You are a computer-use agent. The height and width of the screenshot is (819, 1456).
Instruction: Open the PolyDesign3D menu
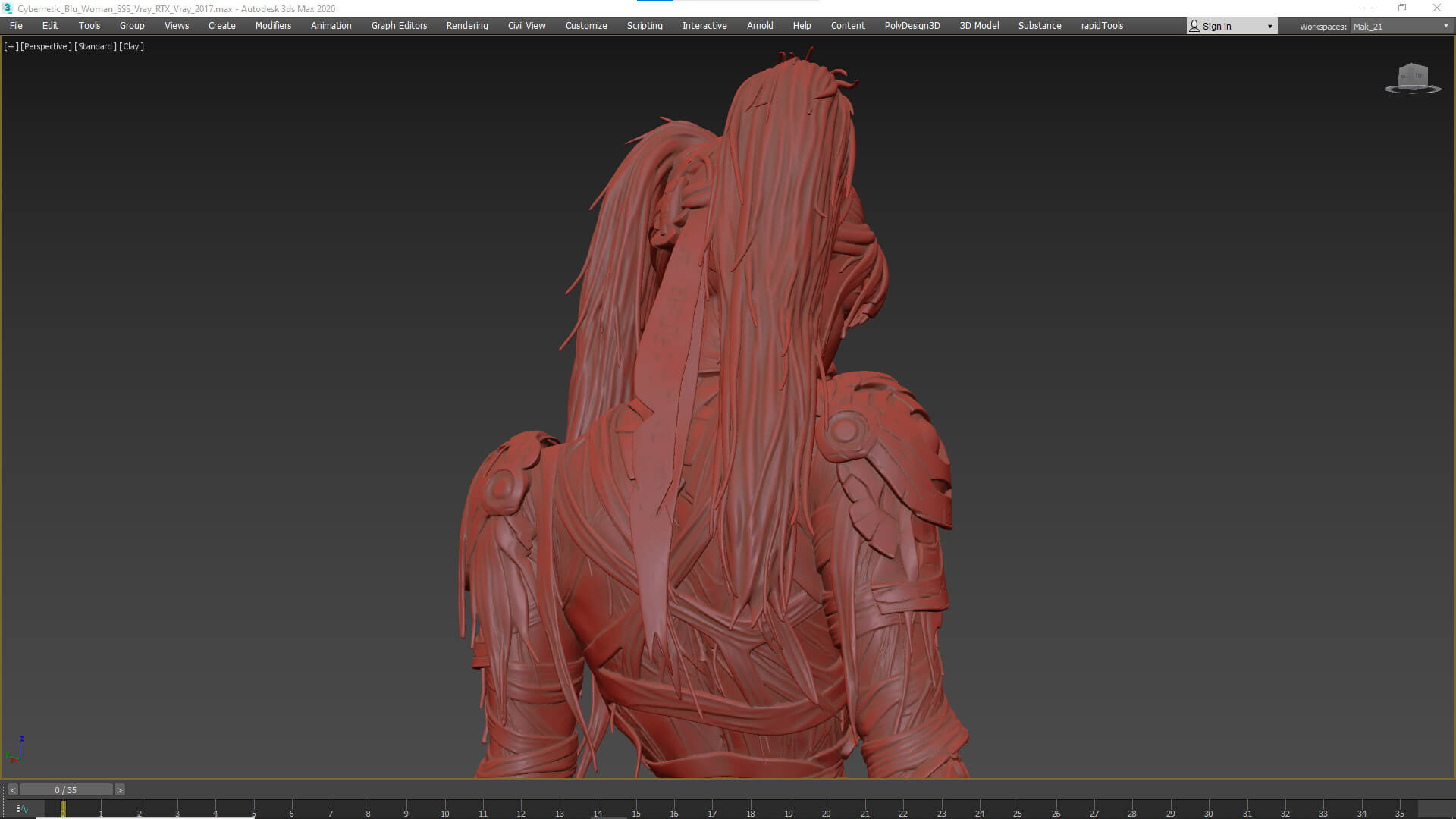point(912,26)
